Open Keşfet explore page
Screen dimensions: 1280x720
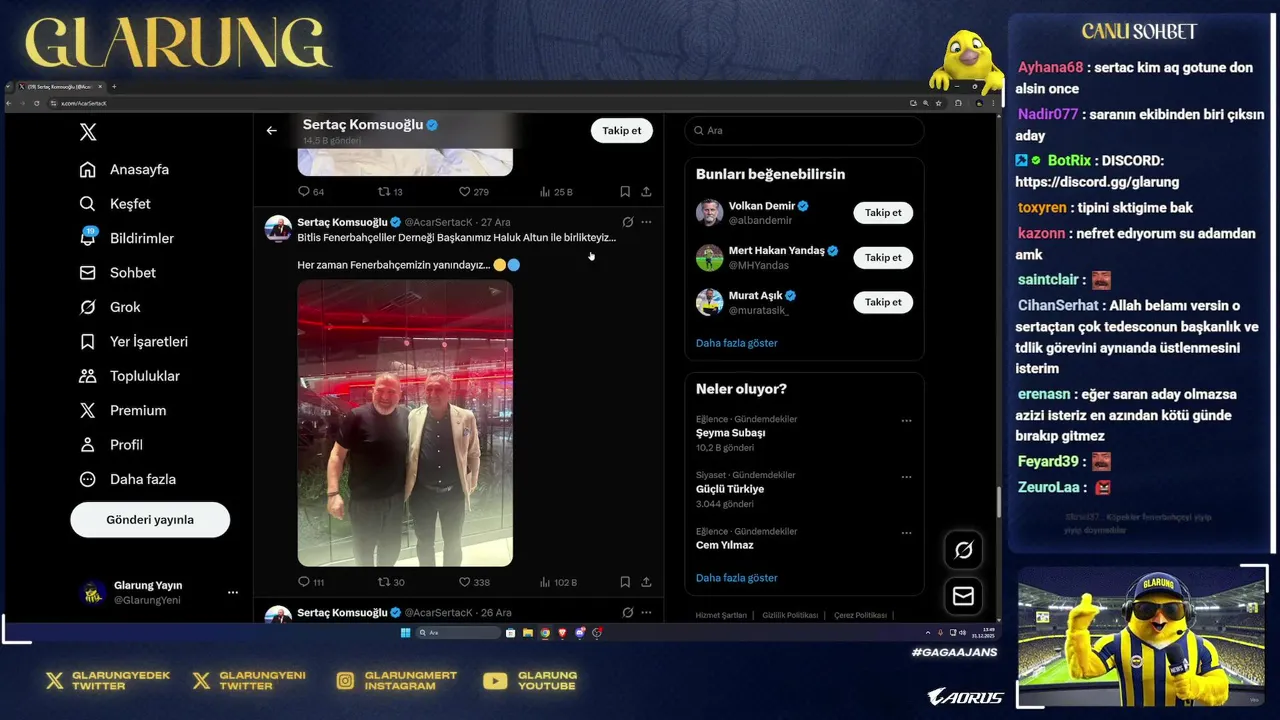[115, 204]
